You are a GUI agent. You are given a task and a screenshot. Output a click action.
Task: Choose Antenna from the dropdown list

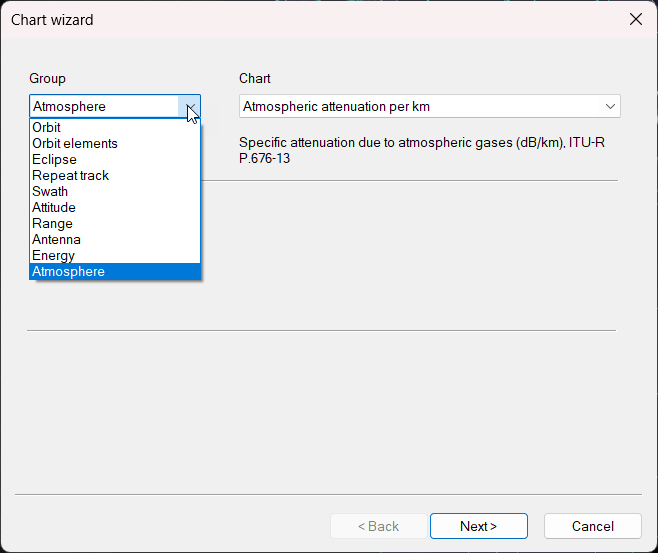[56, 239]
